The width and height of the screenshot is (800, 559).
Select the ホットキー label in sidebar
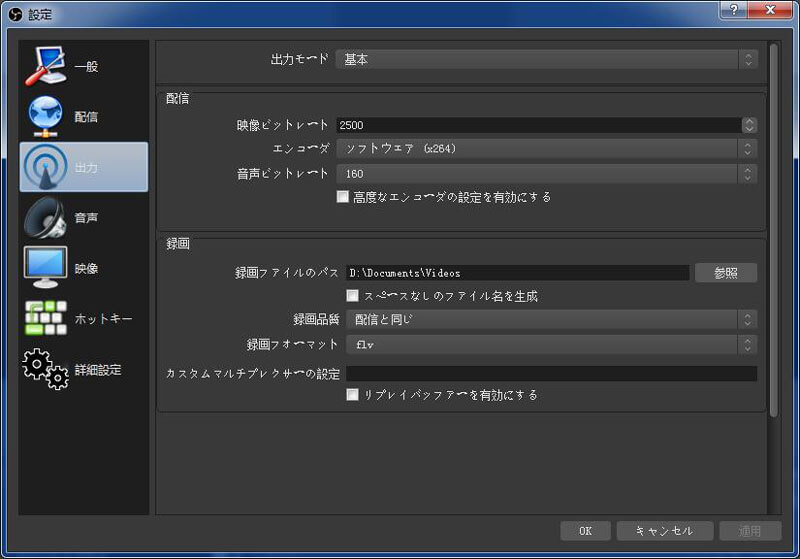click(104, 319)
